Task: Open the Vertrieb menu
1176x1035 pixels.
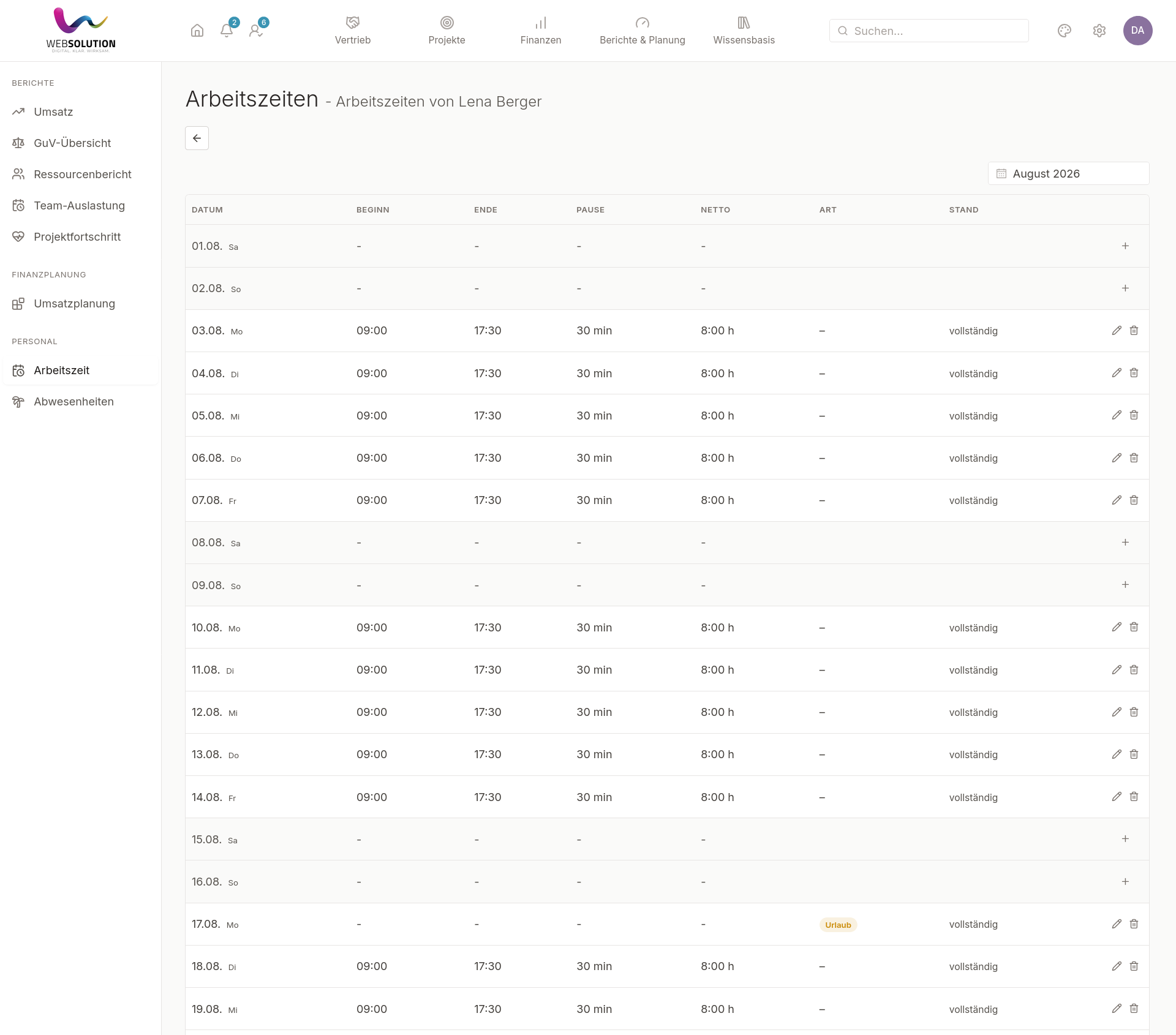Action: coord(353,31)
